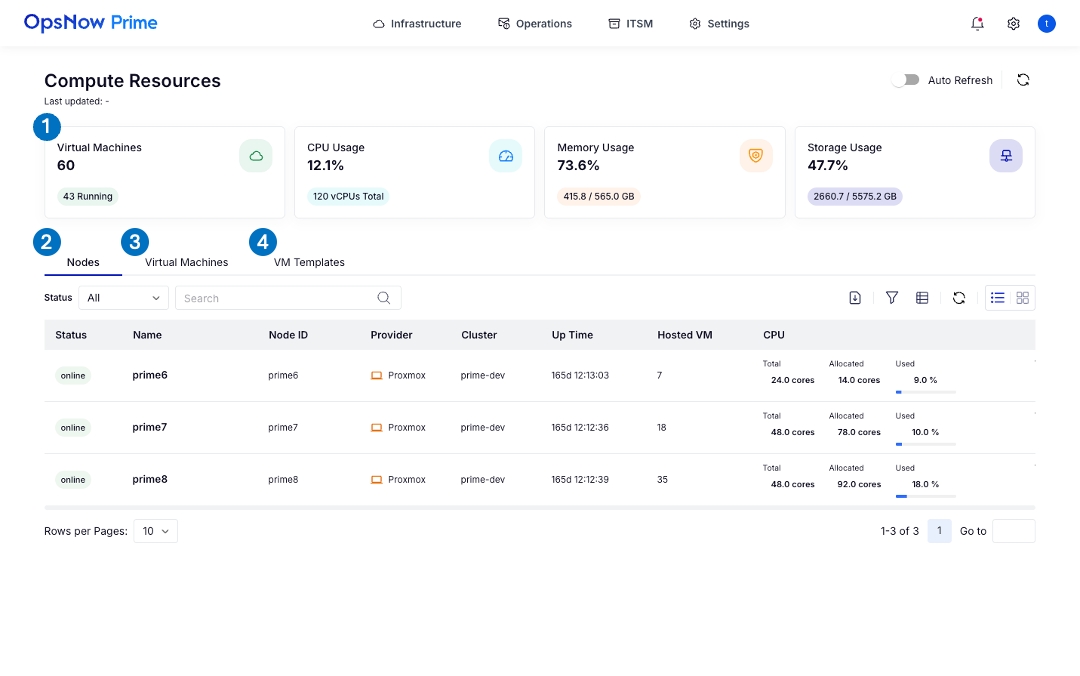Toggle the Auto Refresh switch
The height and width of the screenshot is (676, 1080).
point(906,80)
